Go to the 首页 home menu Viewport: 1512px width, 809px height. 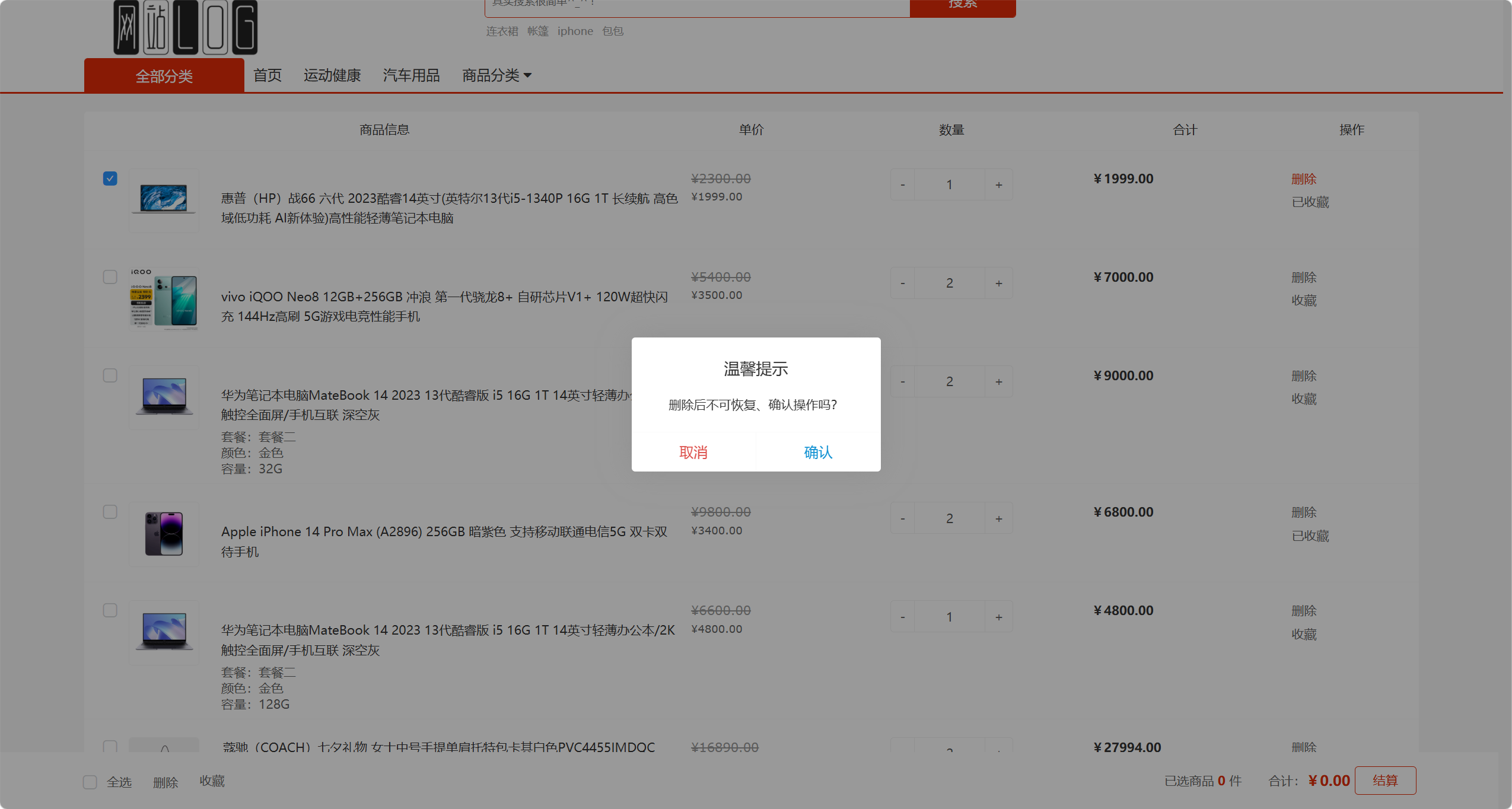click(x=268, y=75)
